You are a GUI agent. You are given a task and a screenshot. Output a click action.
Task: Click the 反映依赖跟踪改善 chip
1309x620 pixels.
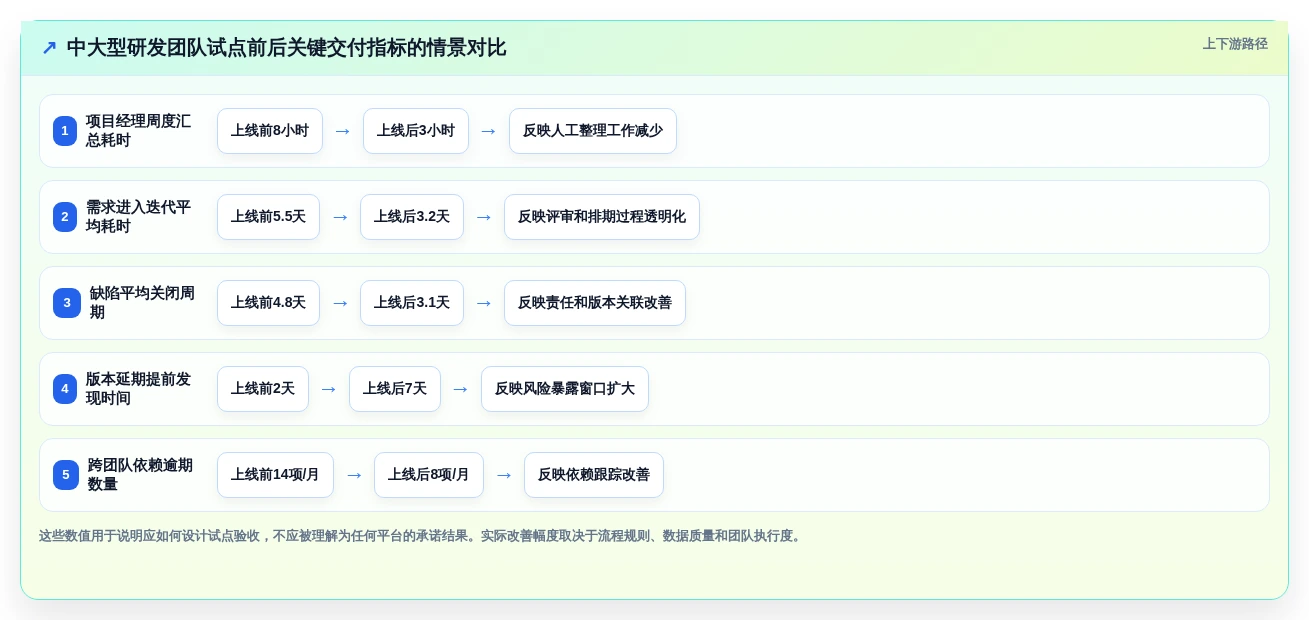pos(594,475)
